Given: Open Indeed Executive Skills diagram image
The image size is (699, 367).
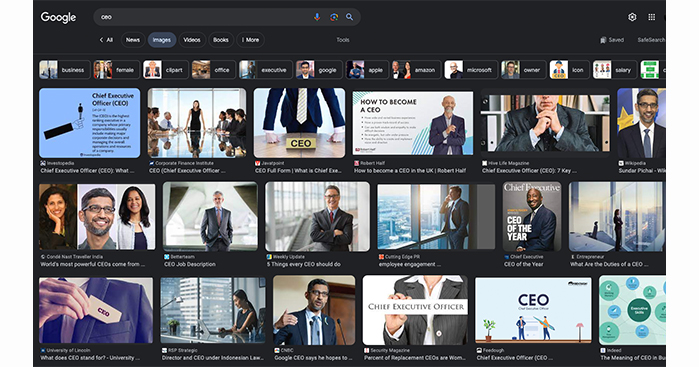Looking at the screenshot, I should coord(633,310).
